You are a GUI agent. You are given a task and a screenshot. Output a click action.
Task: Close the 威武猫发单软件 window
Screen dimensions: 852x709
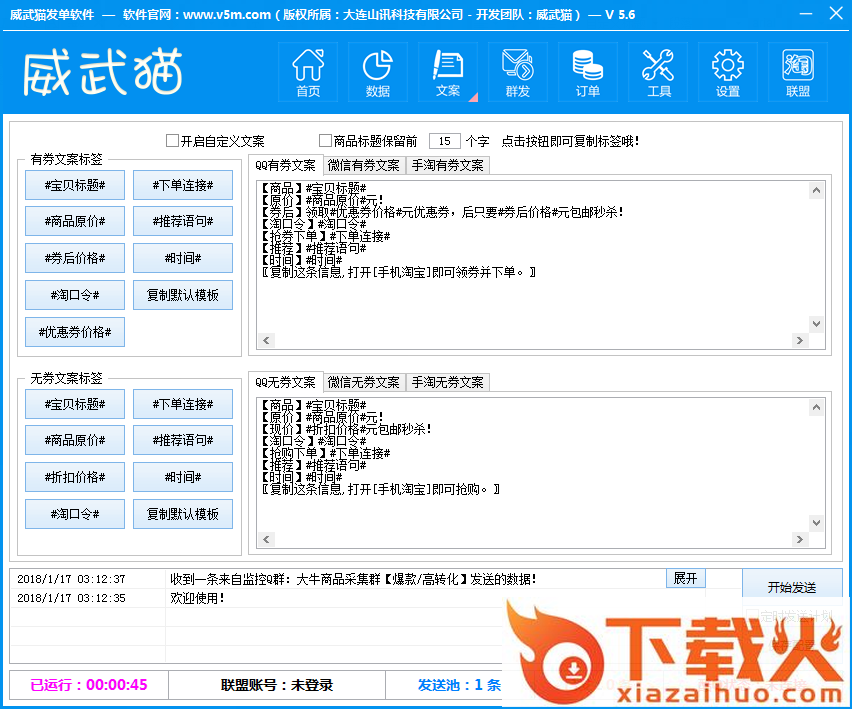coord(836,14)
